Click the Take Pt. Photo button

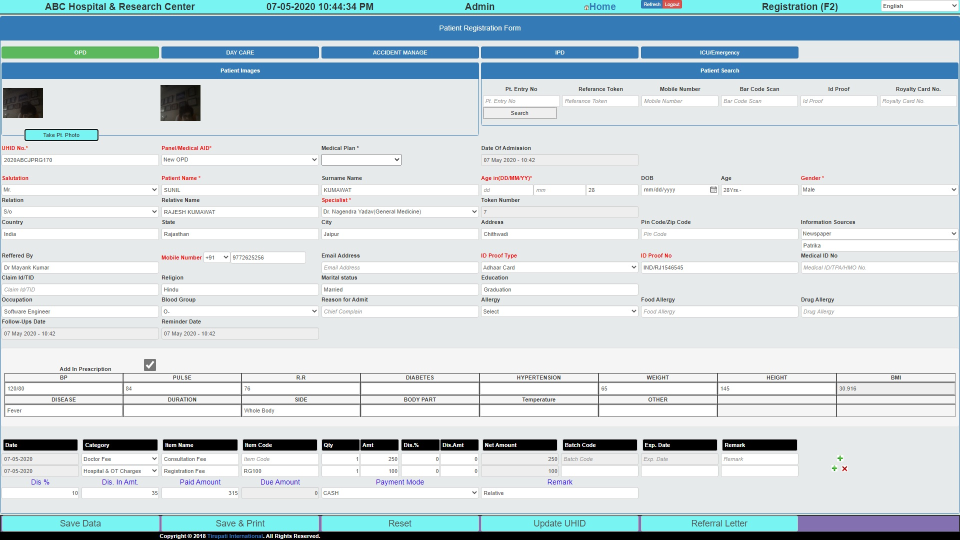click(61, 135)
